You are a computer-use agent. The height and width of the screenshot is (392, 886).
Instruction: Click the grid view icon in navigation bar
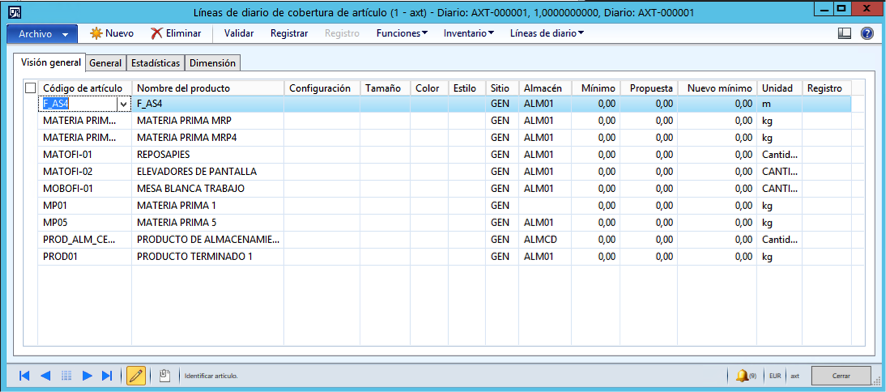click(66, 376)
